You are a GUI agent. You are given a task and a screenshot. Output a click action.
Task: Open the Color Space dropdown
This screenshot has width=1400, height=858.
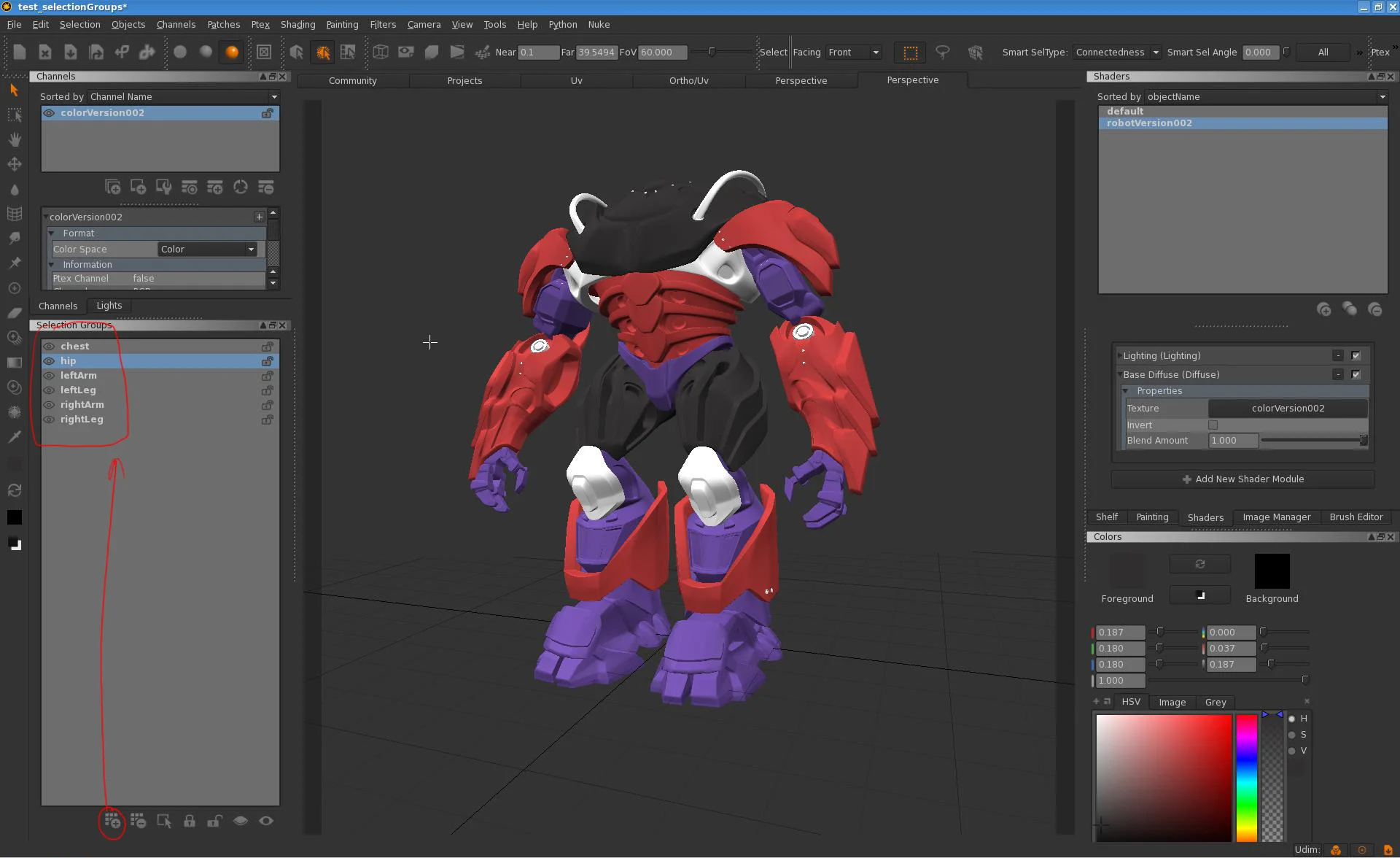[x=208, y=250]
